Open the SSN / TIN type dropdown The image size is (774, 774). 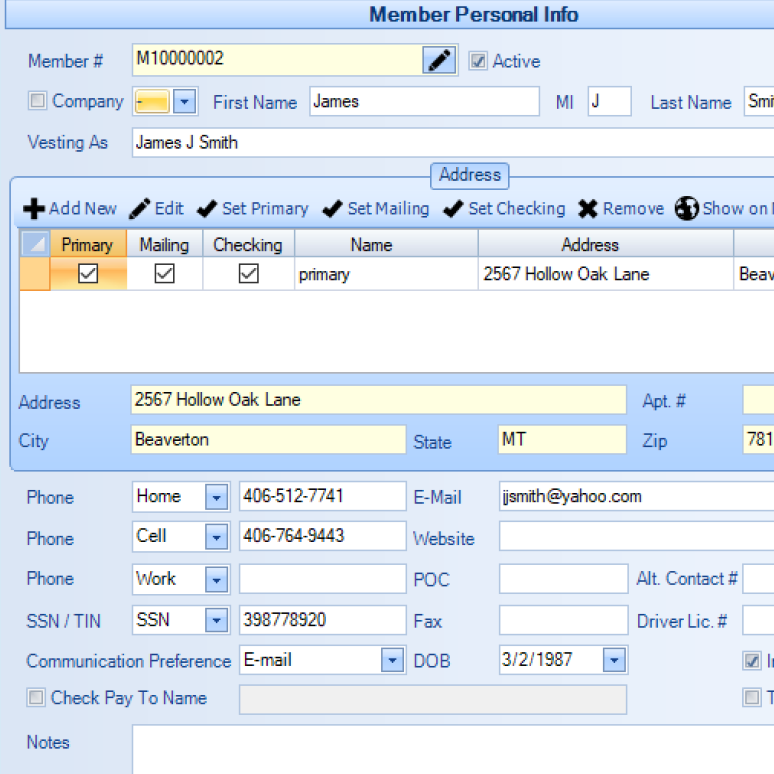point(216,621)
